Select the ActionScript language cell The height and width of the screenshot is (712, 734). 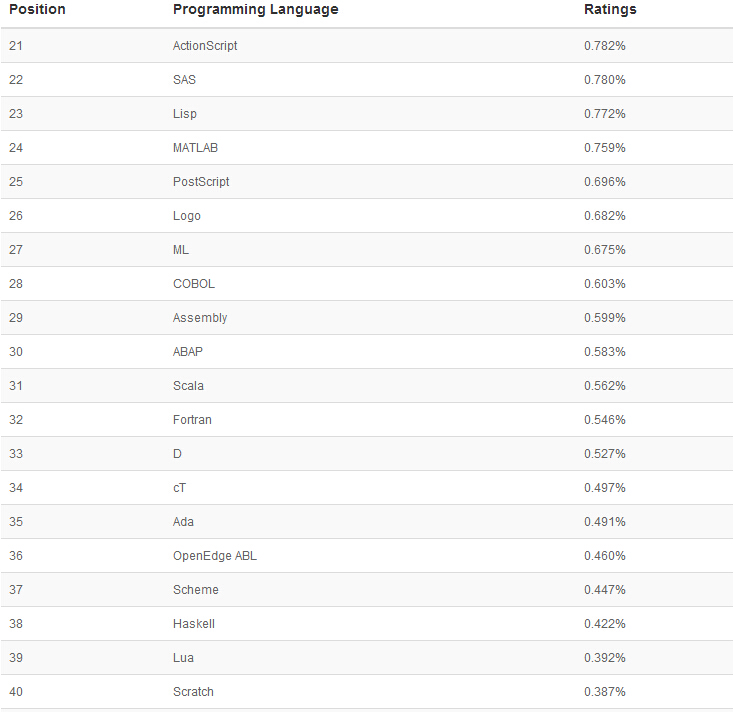point(205,46)
